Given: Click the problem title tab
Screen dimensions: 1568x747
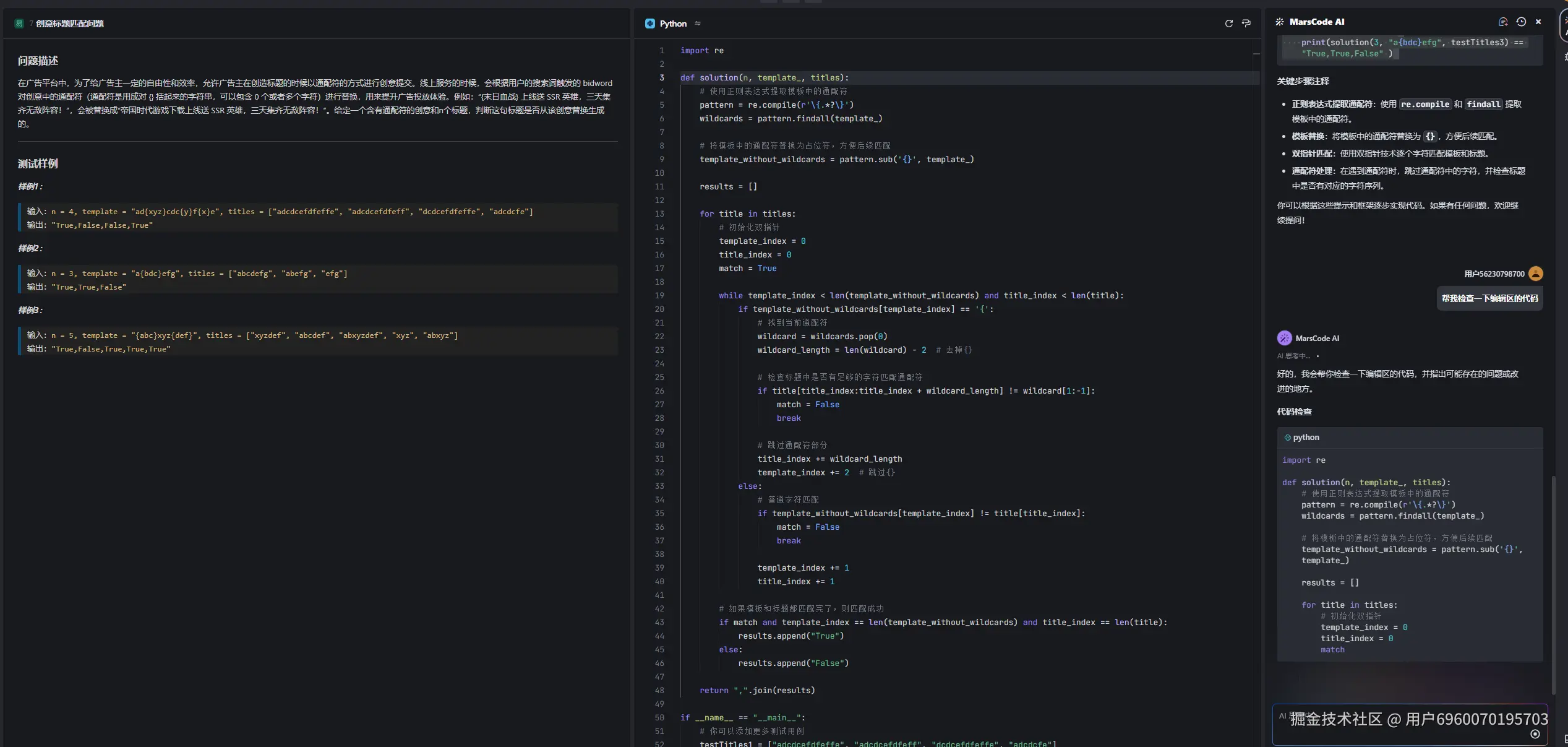Looking at the screenshot, I should [69, 24].
